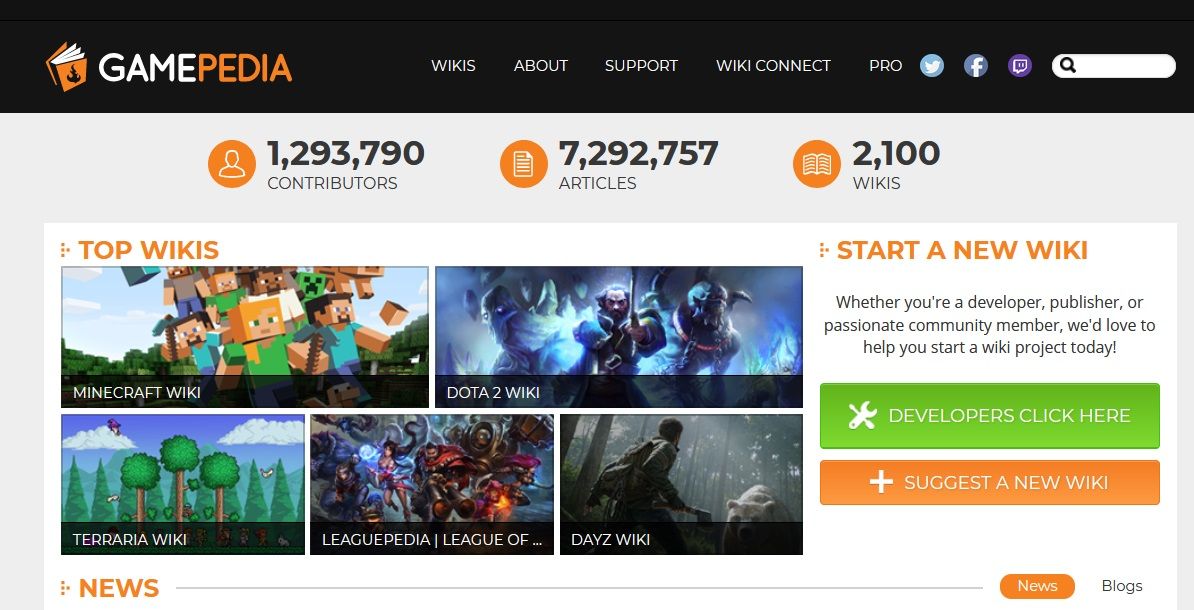Screen dimensions: 1194x610
Task: Open Gamepedia's Facebook page icon
Action: point(975,65)
